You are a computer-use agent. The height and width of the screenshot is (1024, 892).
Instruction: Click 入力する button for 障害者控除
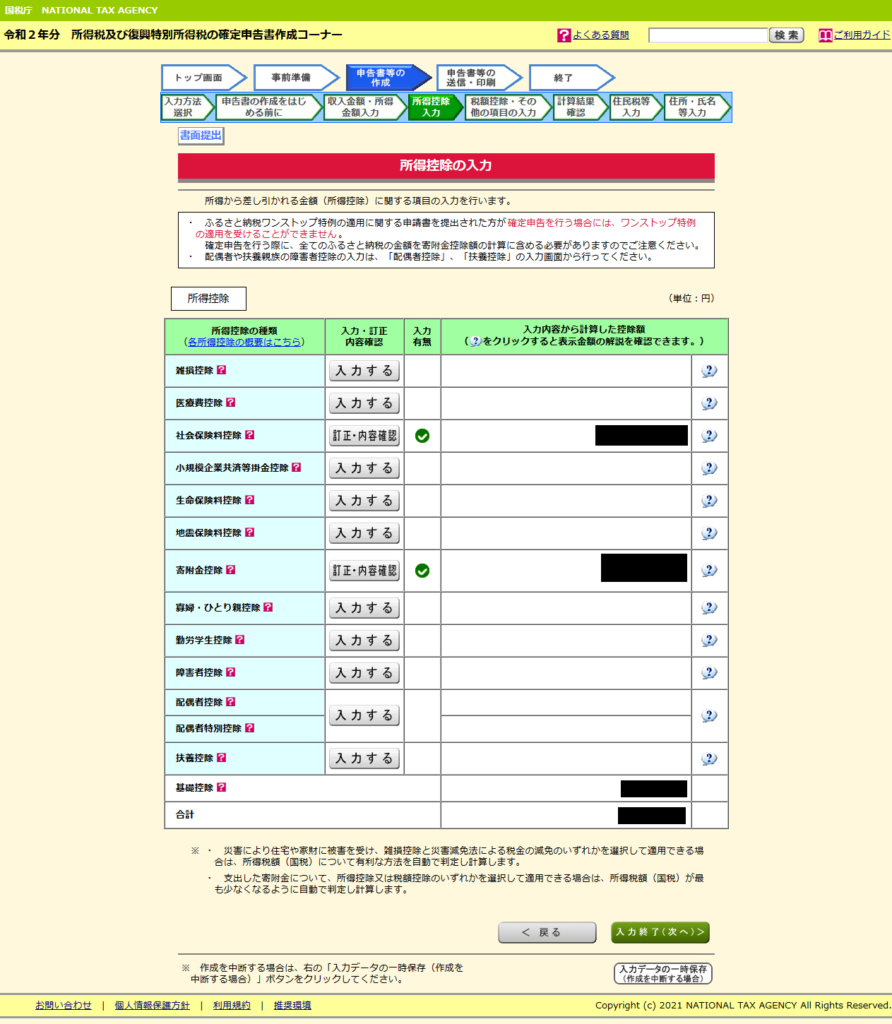(x=364, y=673)
